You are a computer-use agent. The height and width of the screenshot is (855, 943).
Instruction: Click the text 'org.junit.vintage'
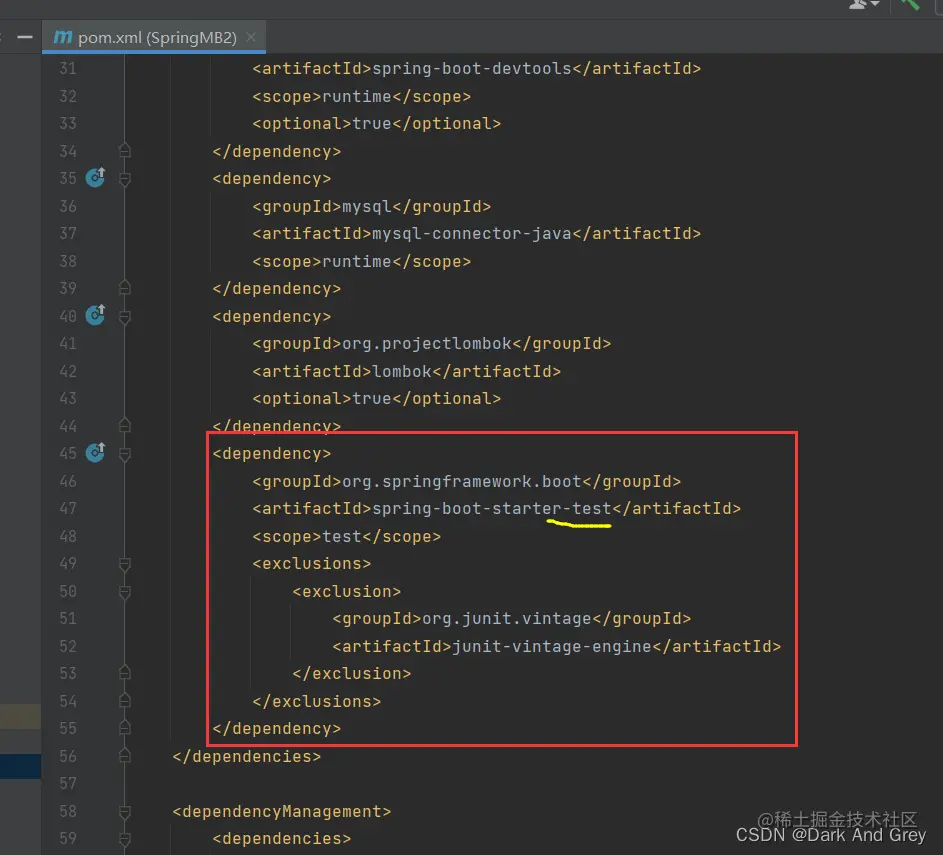[507, 619]
